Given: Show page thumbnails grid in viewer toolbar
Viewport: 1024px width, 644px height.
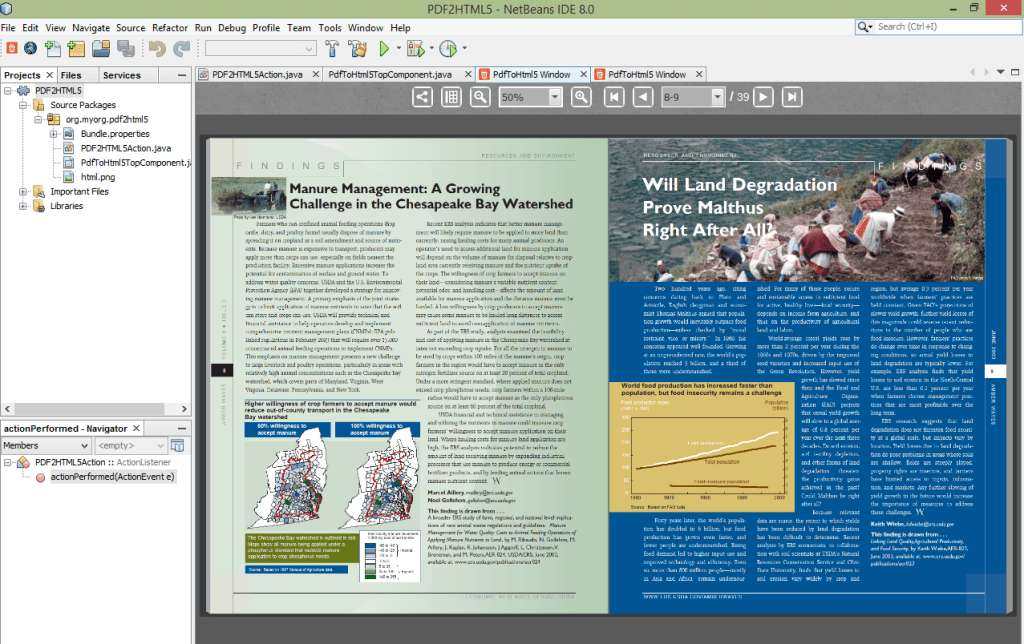Looking at the screenshot, I should 451,97.
